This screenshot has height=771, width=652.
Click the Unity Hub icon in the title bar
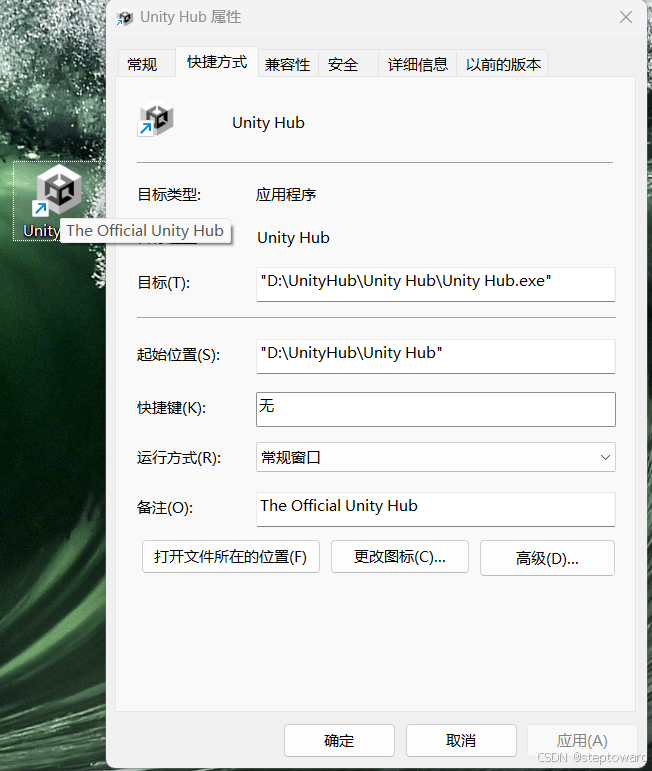point(124,18)
